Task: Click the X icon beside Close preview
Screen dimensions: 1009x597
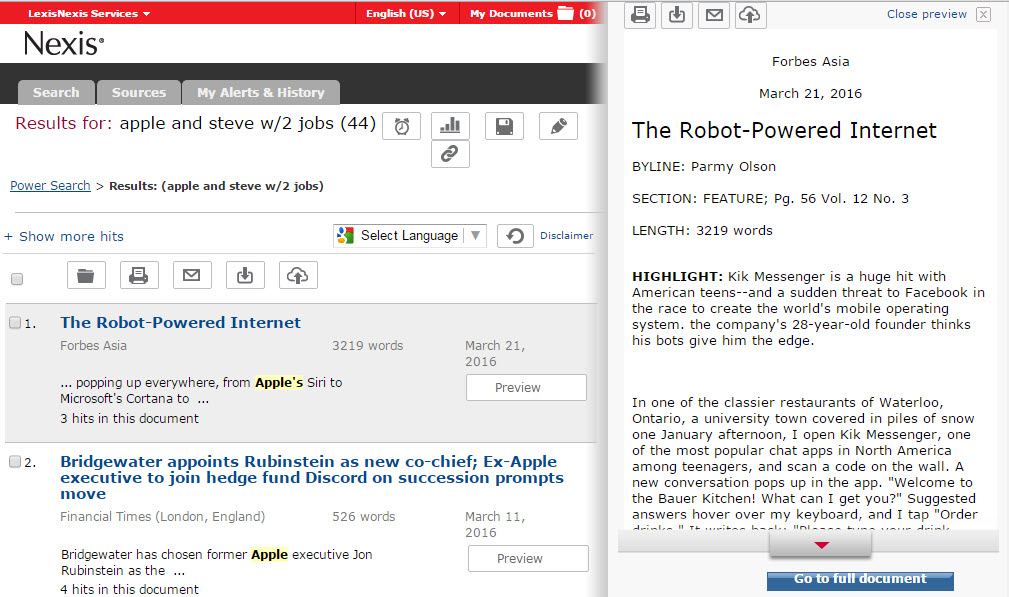Action: [983, 14]
